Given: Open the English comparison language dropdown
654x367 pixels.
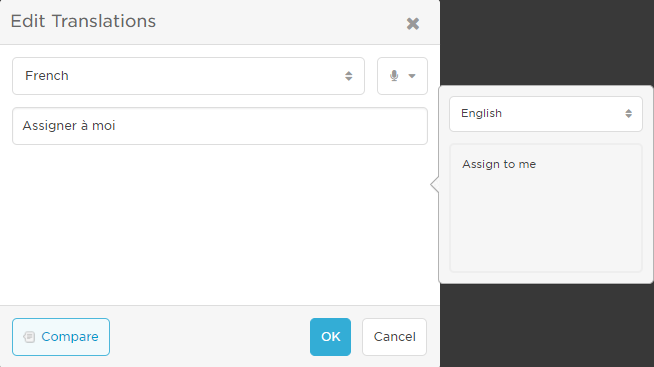Looking at the screenshot, I should click(546, 114).
